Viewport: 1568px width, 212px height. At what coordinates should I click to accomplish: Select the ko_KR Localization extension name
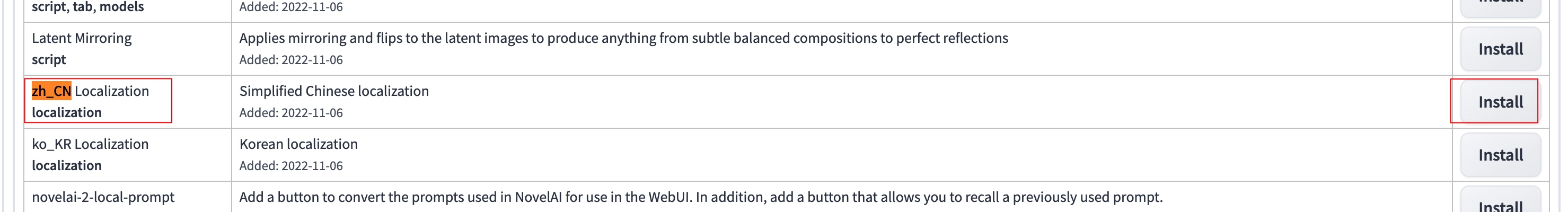tap(90, 144)
